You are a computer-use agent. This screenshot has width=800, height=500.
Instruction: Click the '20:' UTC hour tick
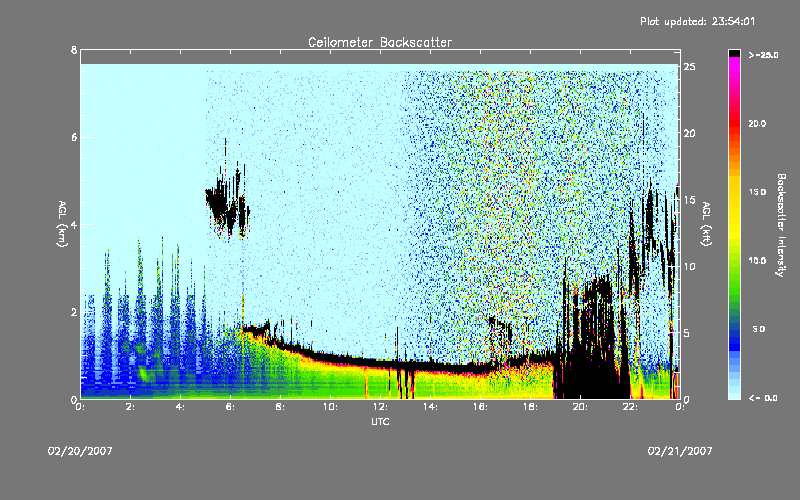coord(581,407)
